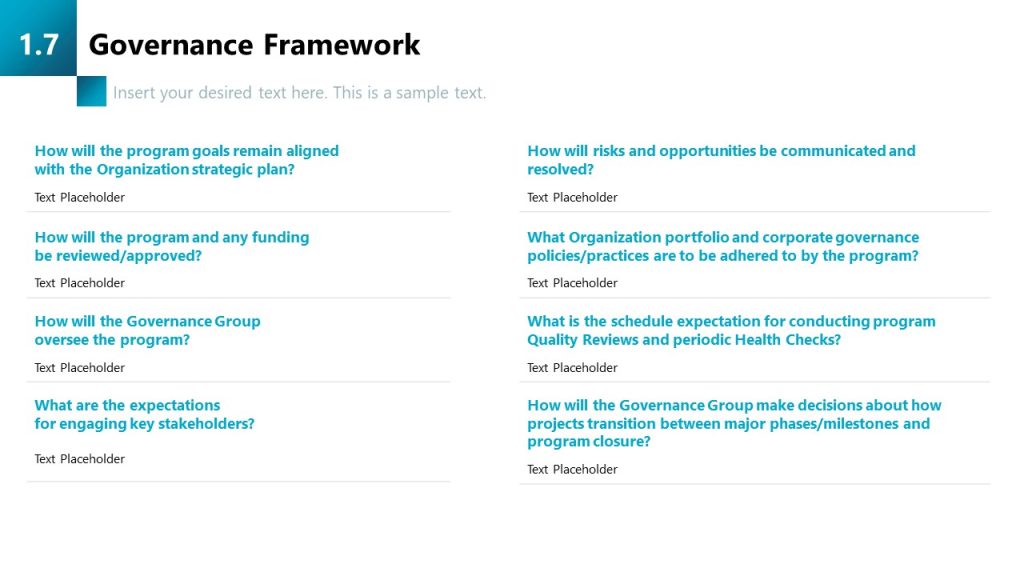Click the small blue square beside the subtitle

pos(91,91)
